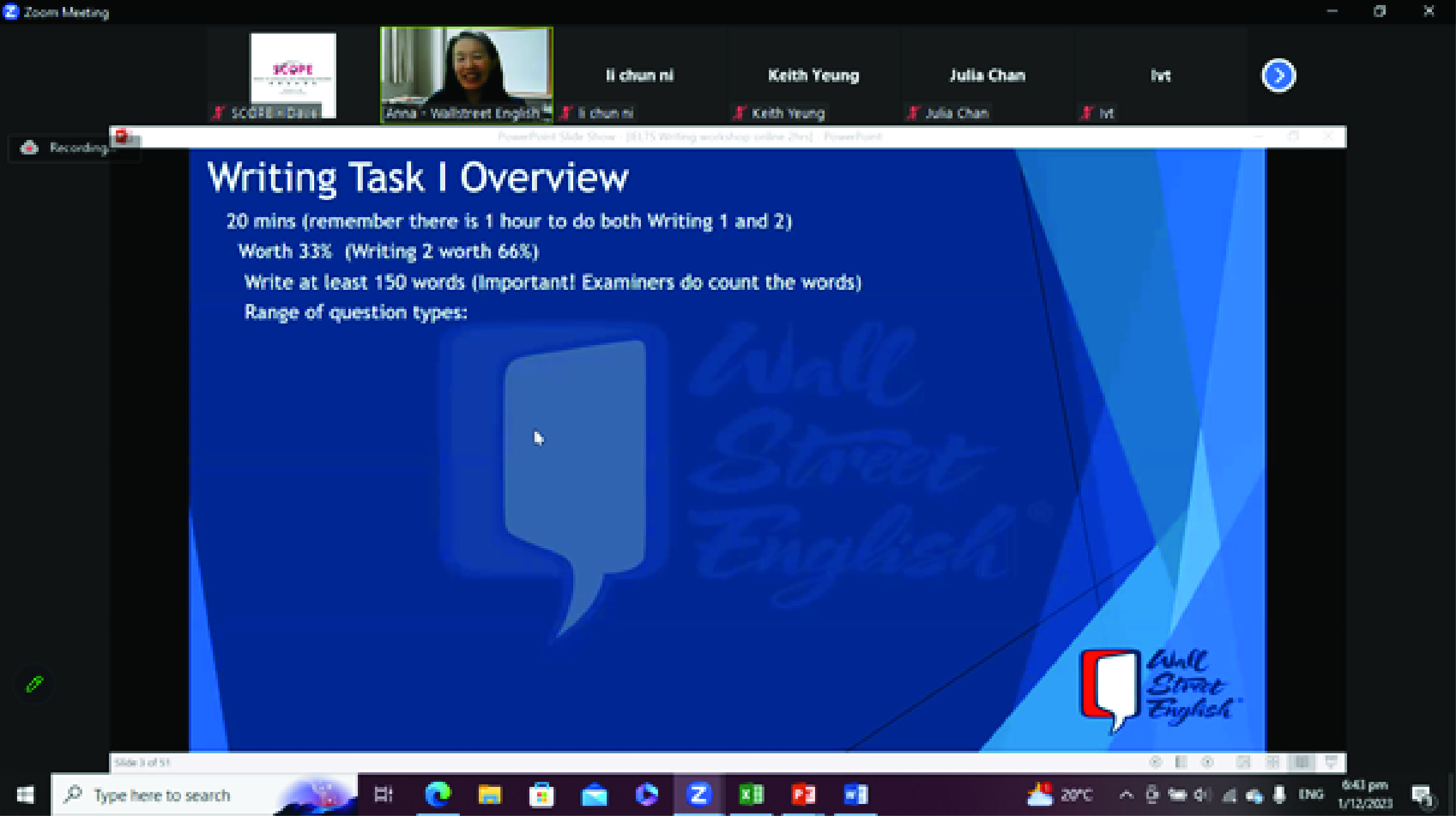Click Julia Chan participant tile
1456x816 pixels.
pyautogui.click(x=987, y=76)
